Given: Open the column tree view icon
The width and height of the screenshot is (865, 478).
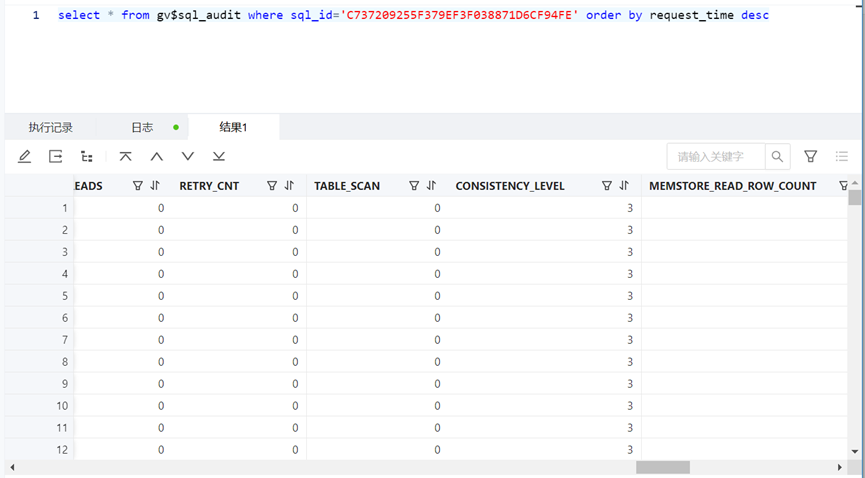Looking at the screenshot, I should click(x=87, y=157).
